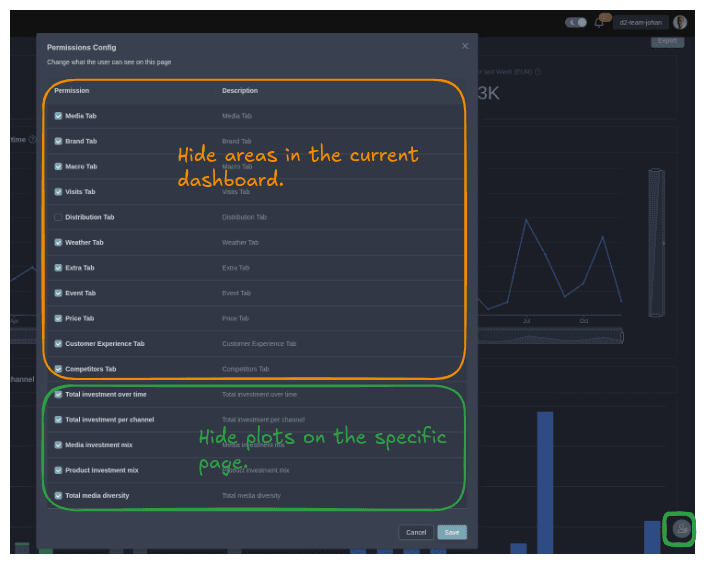Uncheck the Visits Tab permission
This screenshot has height=564, width=704.
[x=58, y=192]
